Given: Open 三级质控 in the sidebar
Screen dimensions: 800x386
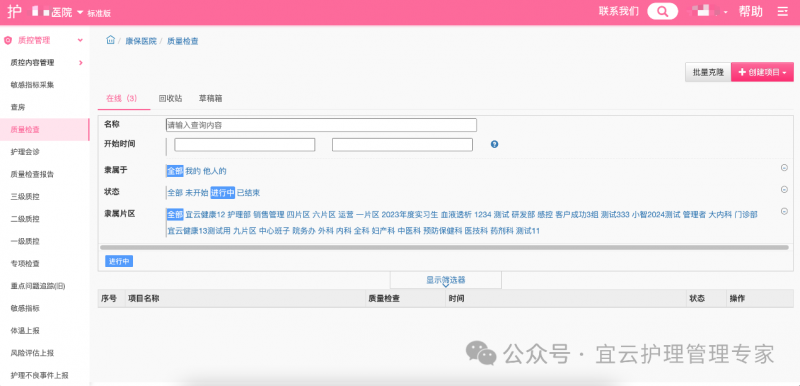Looking at the screenshot, I should [x=25, y=196].
